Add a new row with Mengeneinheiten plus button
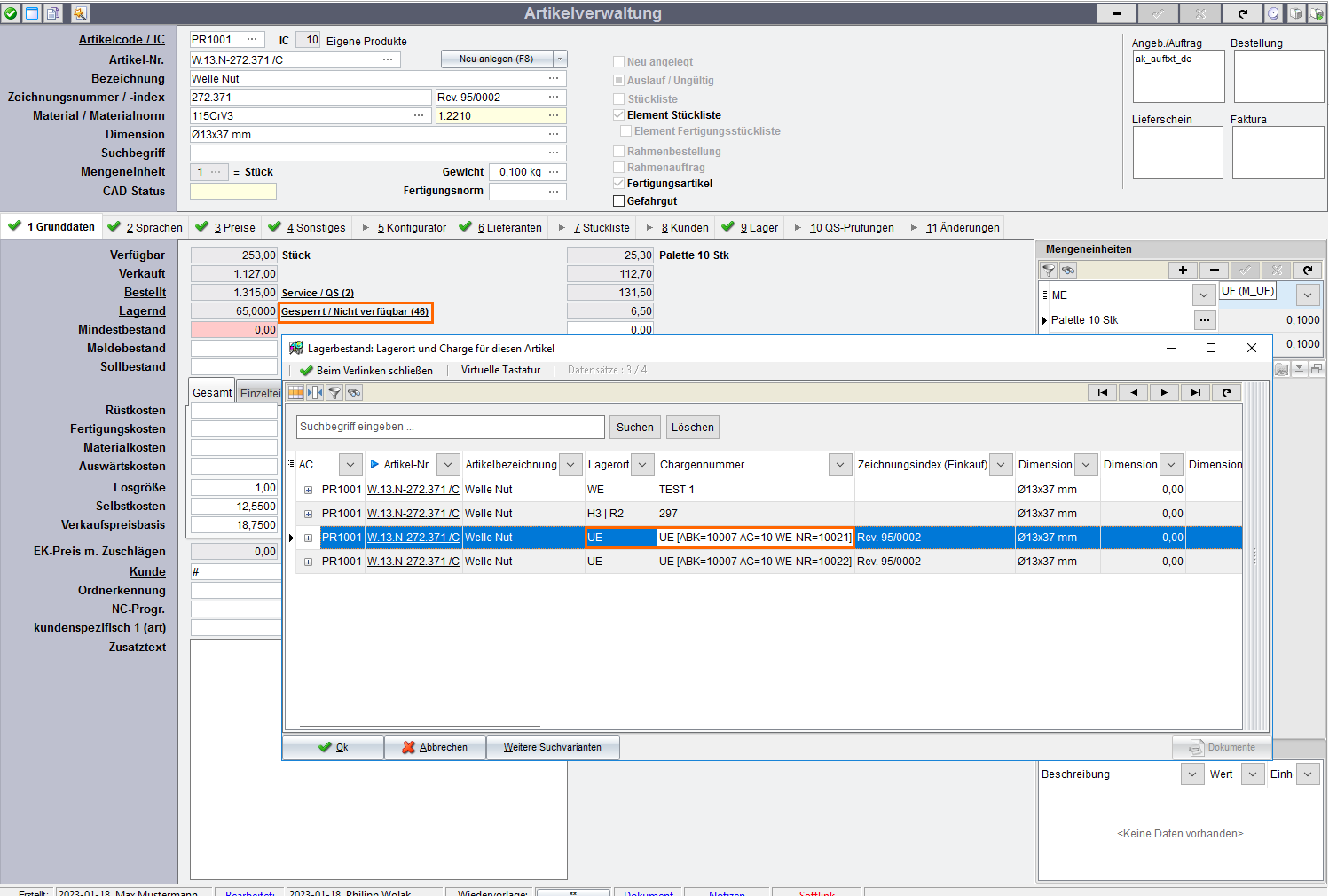This screenshot has height=896, width=1329. click(1183, 270)
